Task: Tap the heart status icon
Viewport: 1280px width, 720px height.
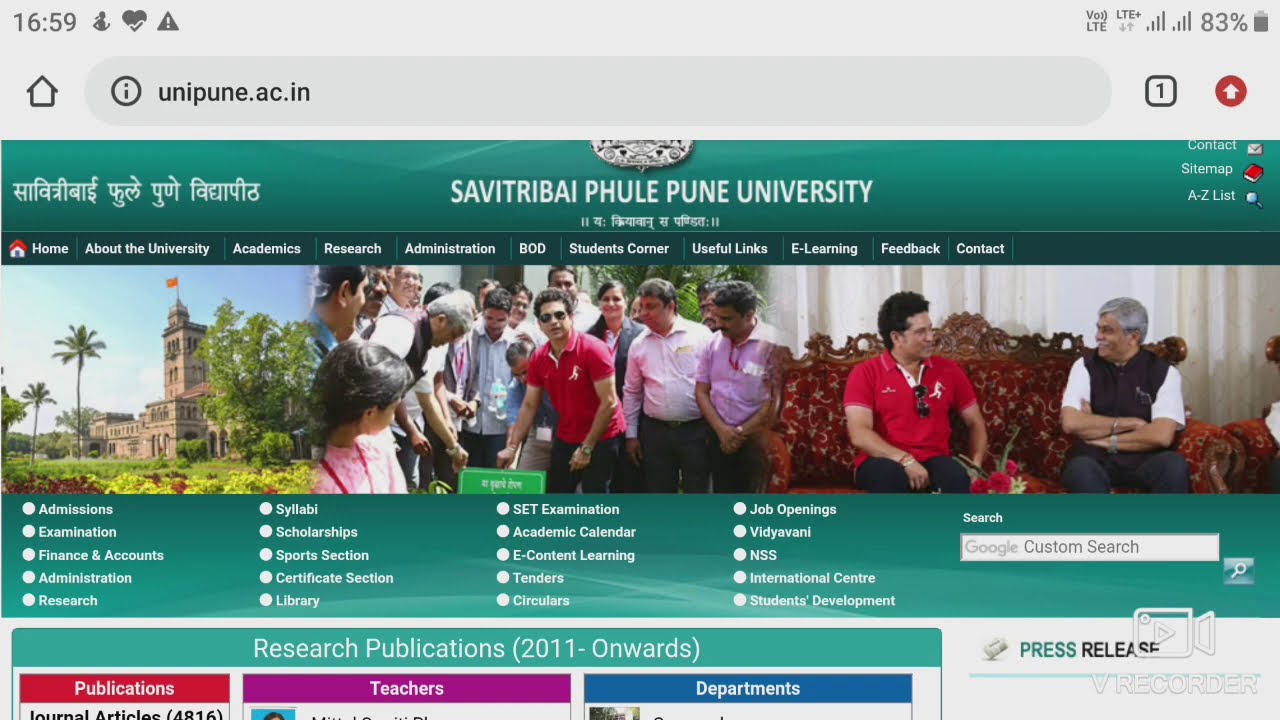Action: pos(134,22)
